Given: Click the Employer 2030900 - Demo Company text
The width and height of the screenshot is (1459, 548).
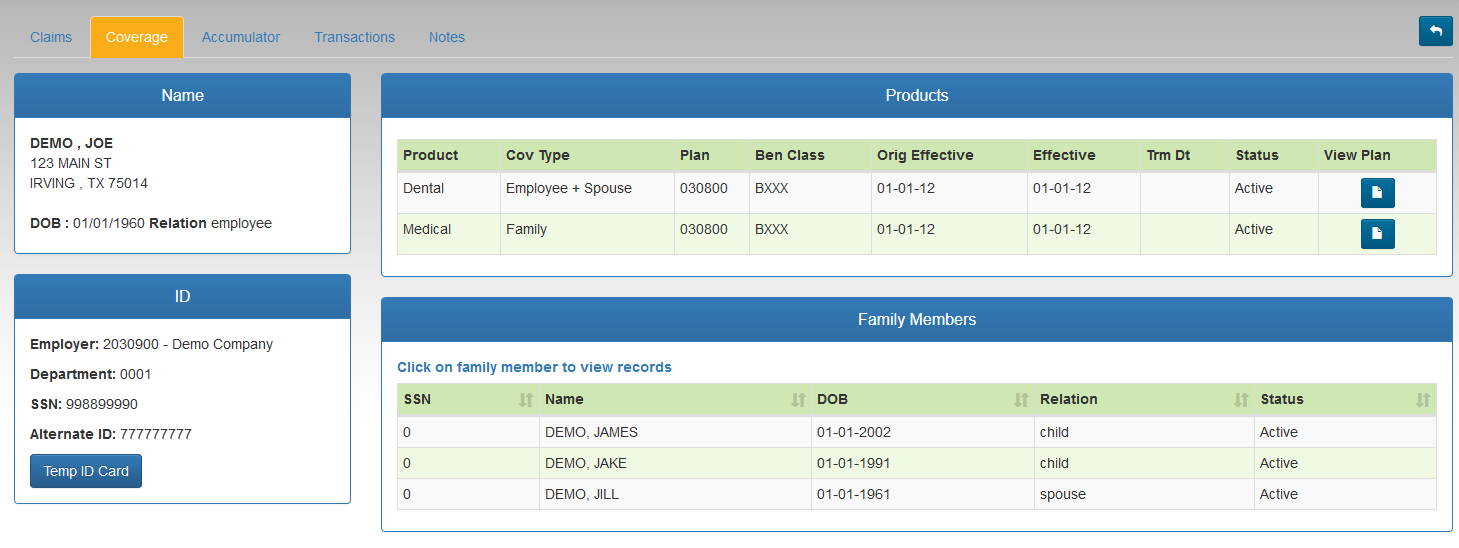Looking at the screenshot, I should pyautogui.click(x=151, y=344).
